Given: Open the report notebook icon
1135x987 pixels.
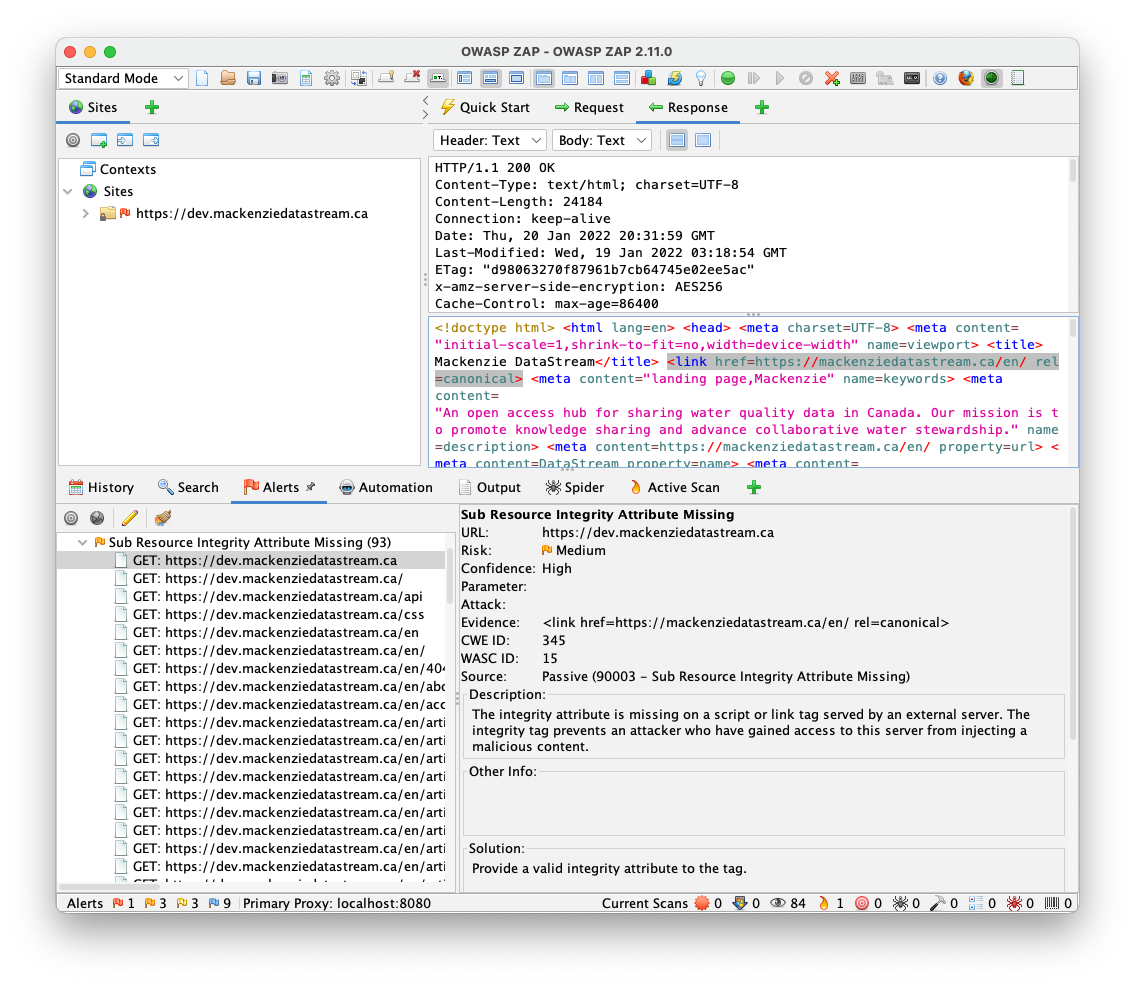Looking at the screenshot, I should coord(1018,78).
